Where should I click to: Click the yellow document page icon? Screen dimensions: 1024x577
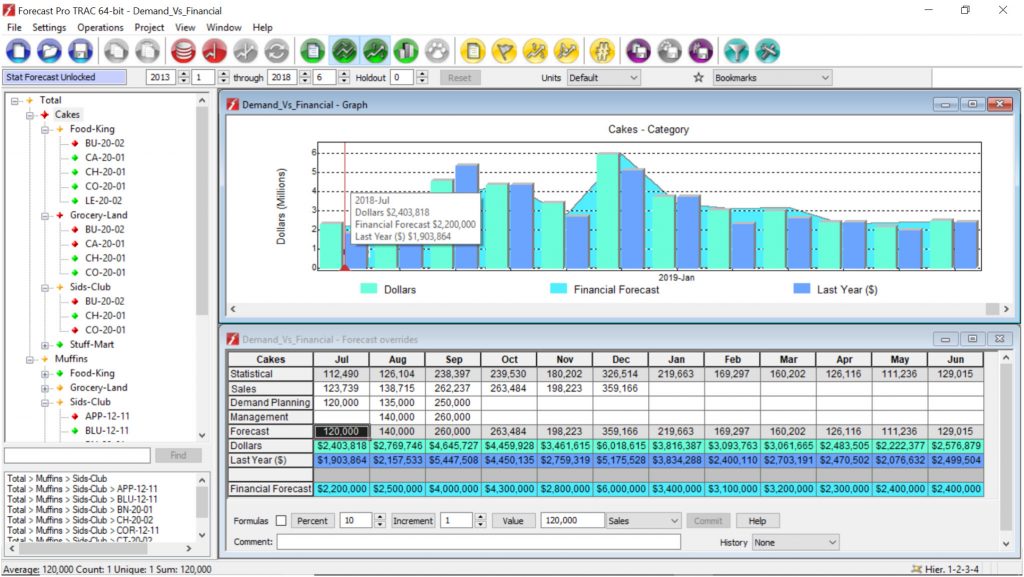[x=473, y=51]
